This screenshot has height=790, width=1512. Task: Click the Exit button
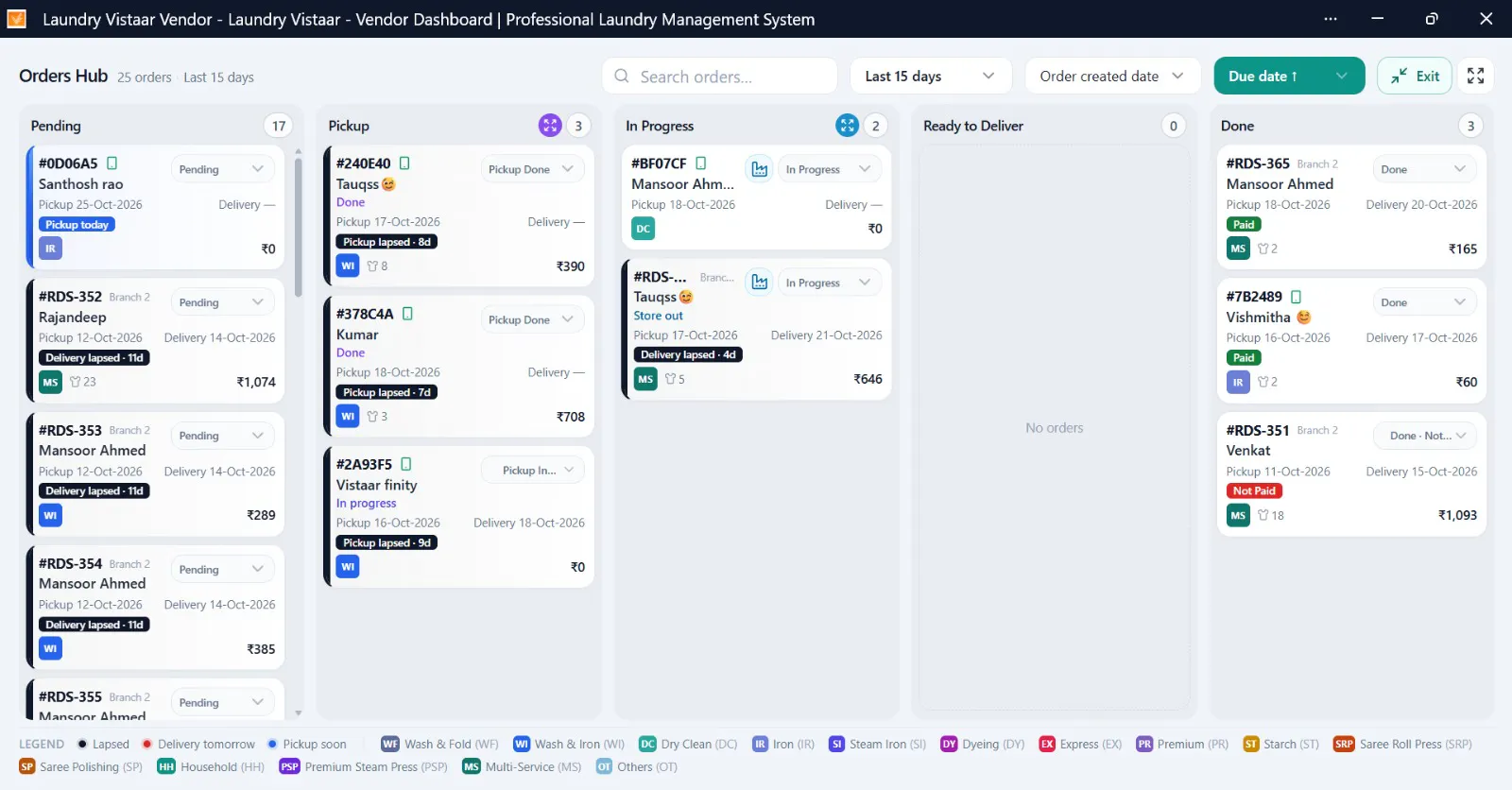(1415, 77)
